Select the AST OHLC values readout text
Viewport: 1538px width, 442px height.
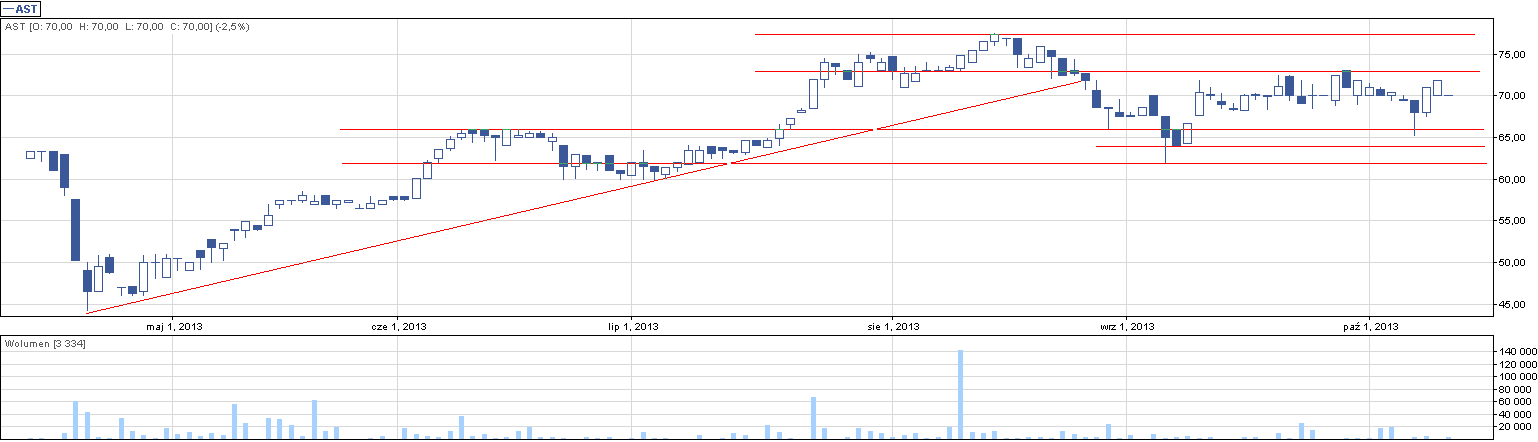(127, 26)
